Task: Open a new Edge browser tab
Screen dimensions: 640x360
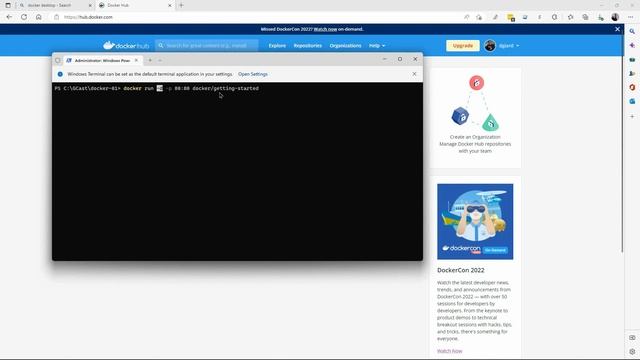Action: click(x=181, y=5)
